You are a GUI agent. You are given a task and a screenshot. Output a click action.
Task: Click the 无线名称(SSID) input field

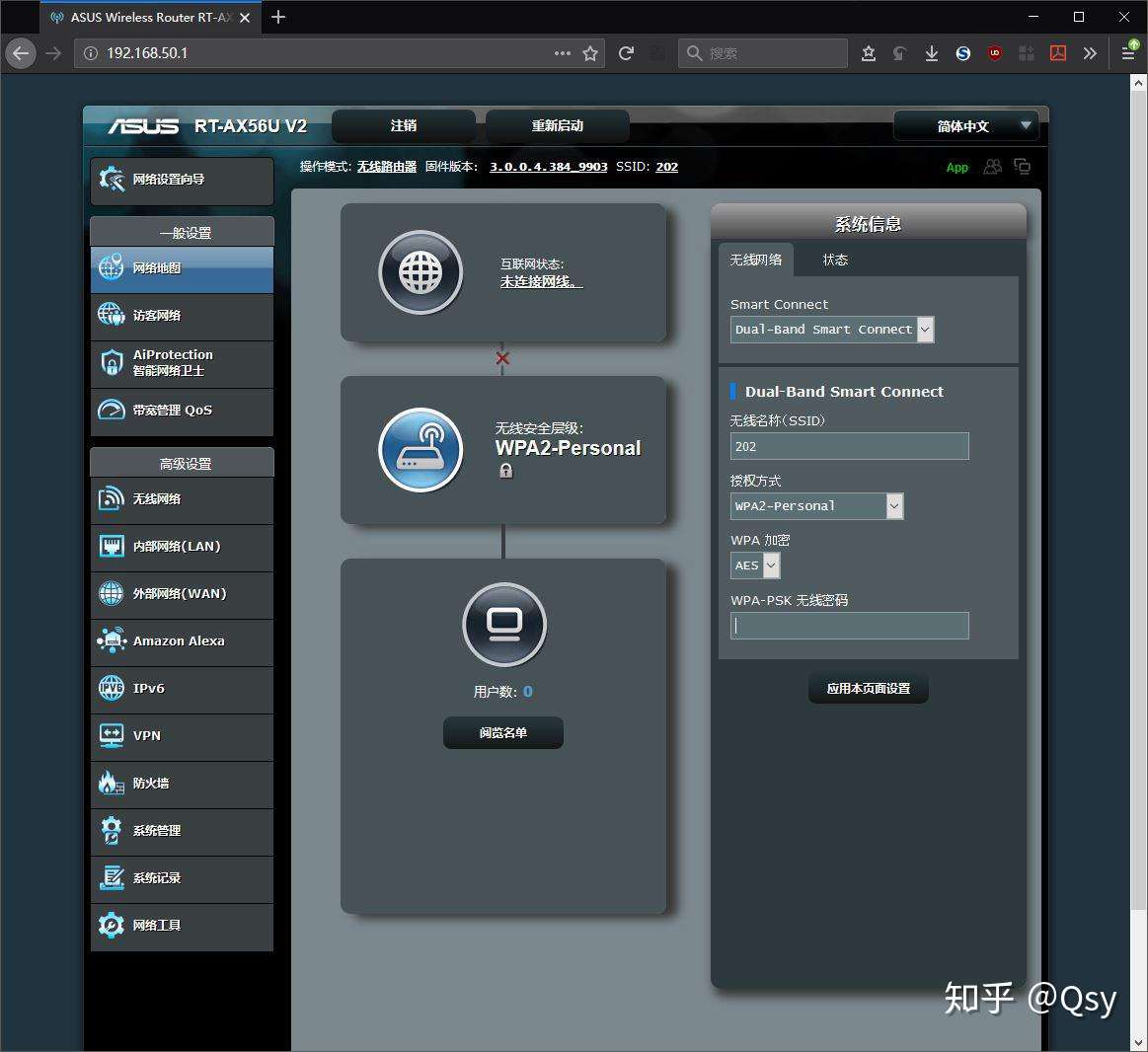tap(849, 446)
